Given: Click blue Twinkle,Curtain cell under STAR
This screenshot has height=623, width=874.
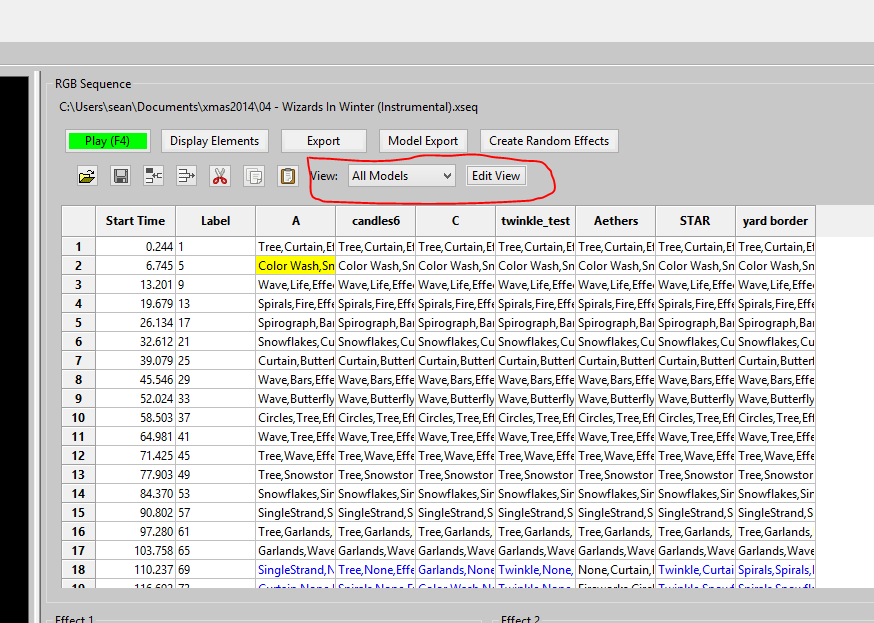Looking at the screenshot, I should tap(696, 570).
